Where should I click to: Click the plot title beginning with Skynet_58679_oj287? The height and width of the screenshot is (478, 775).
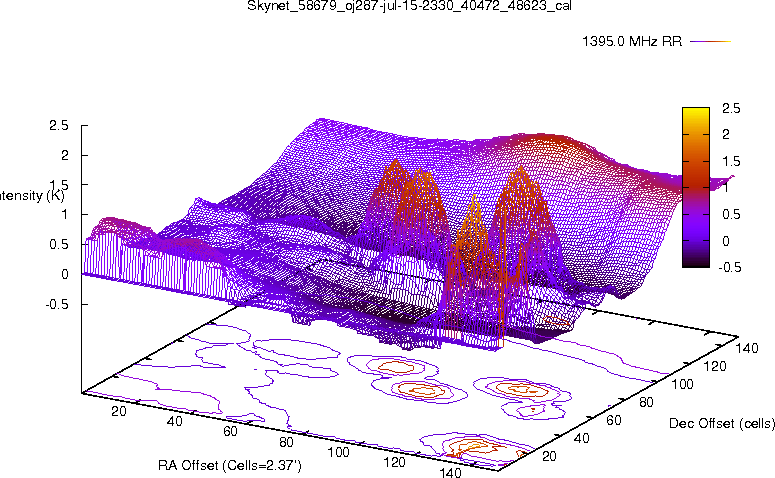point(409,6)
